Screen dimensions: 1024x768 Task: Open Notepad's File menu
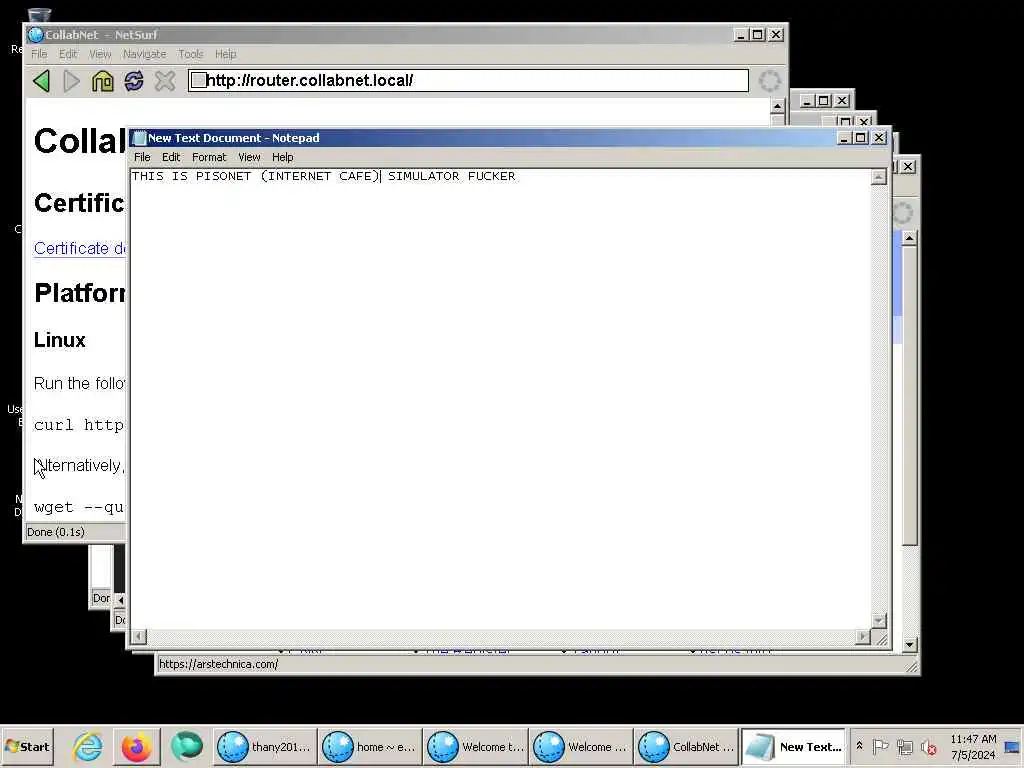click(142, 157)
